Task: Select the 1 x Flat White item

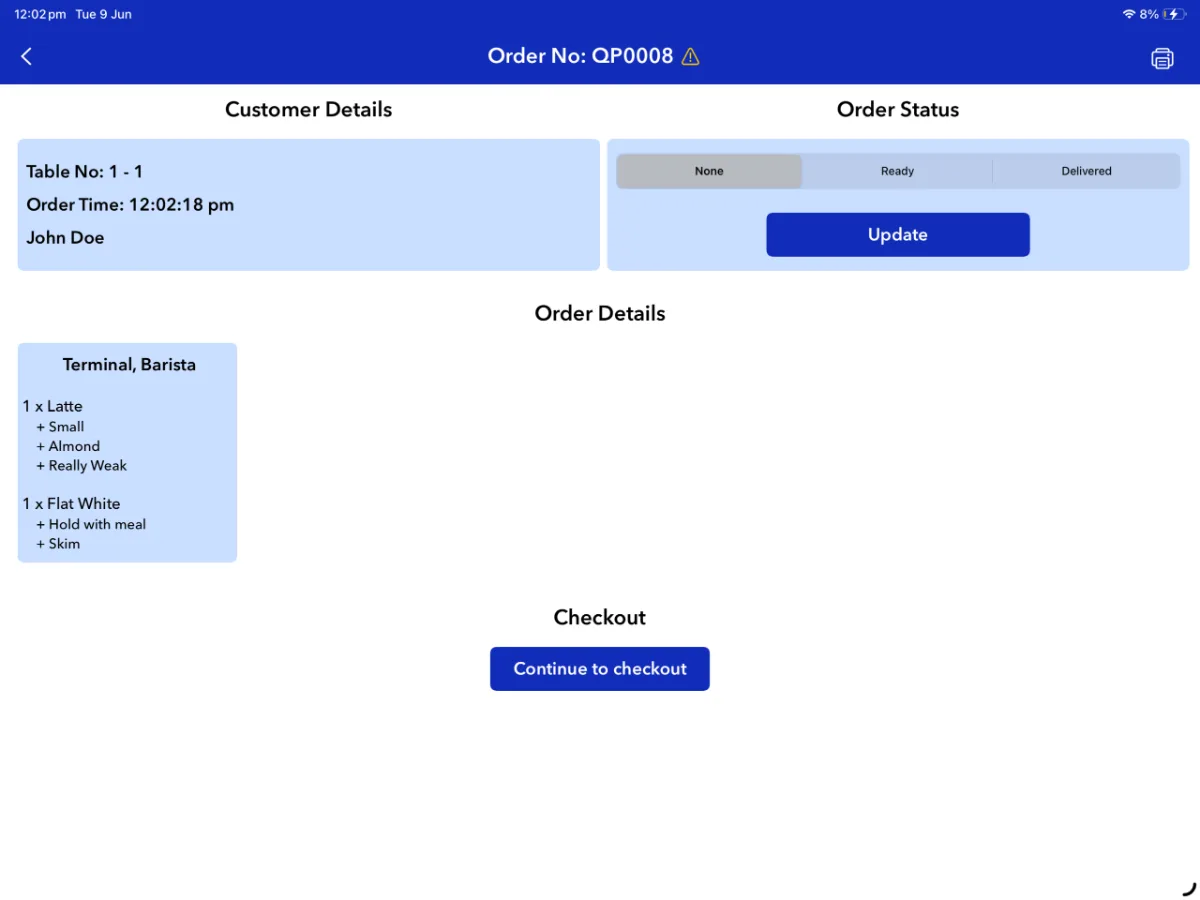Action: click(x=71, y=504)
